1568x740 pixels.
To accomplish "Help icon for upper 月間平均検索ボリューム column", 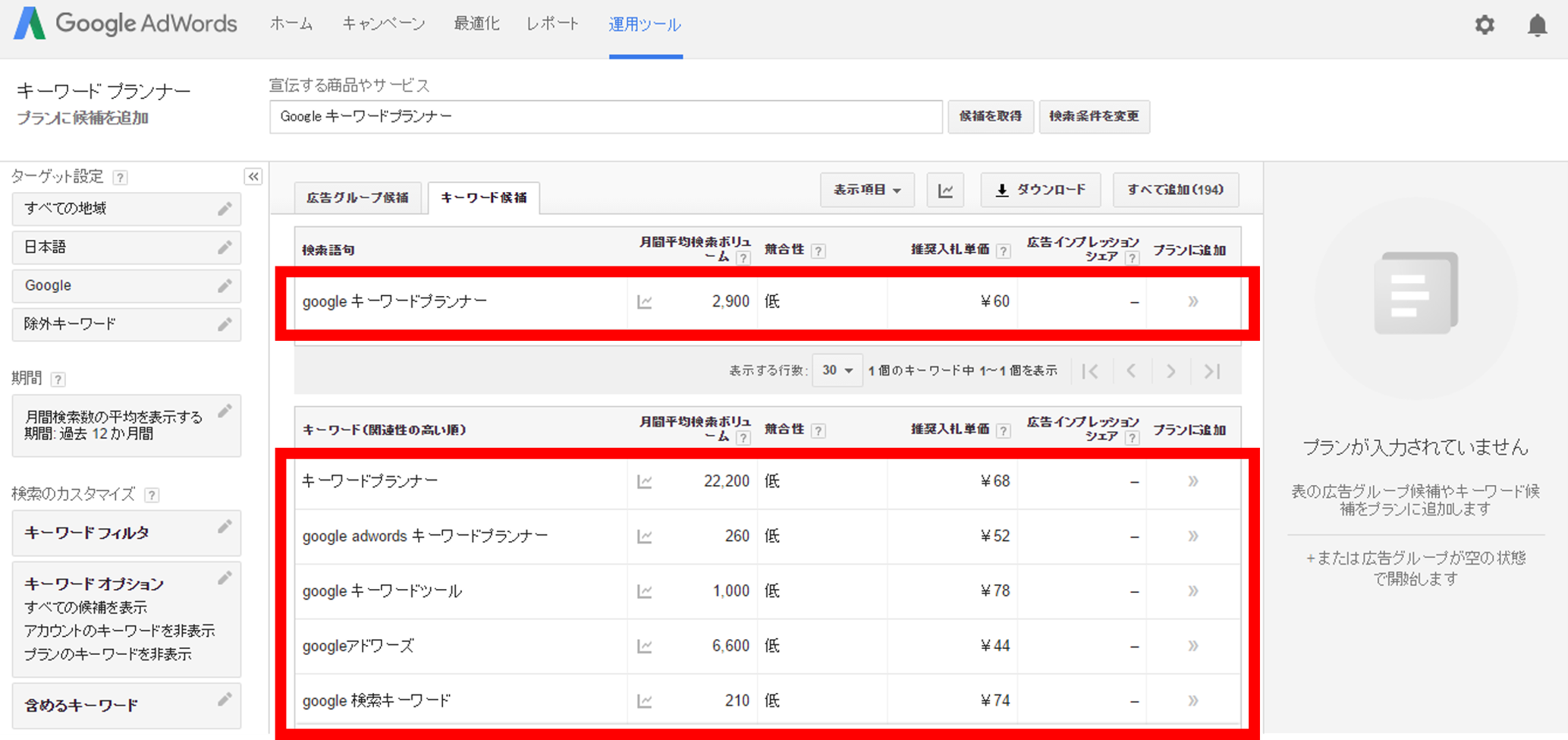I will point(743,258).
